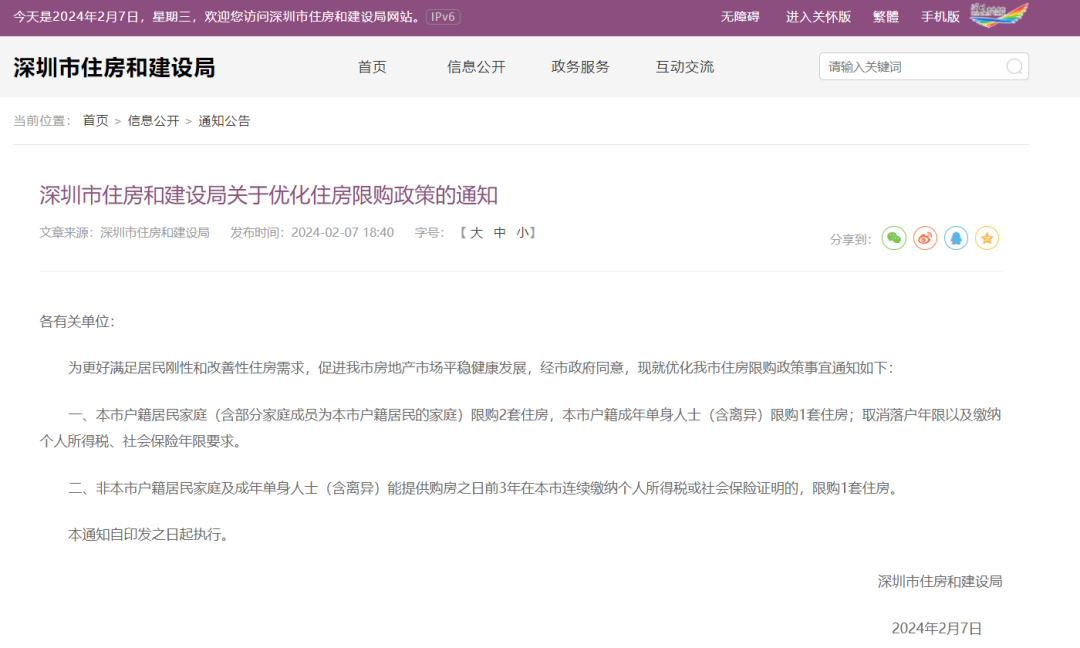Screen dimensions: 1080x648
Task: Click the 文章来源 source text
Action: 124,233
